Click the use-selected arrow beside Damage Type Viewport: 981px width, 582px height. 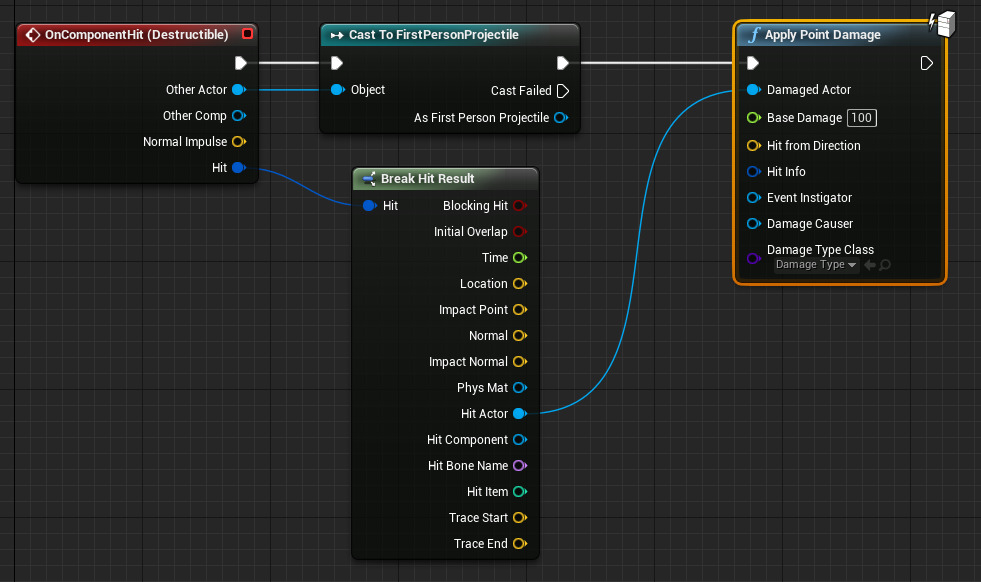pos(869,265)
